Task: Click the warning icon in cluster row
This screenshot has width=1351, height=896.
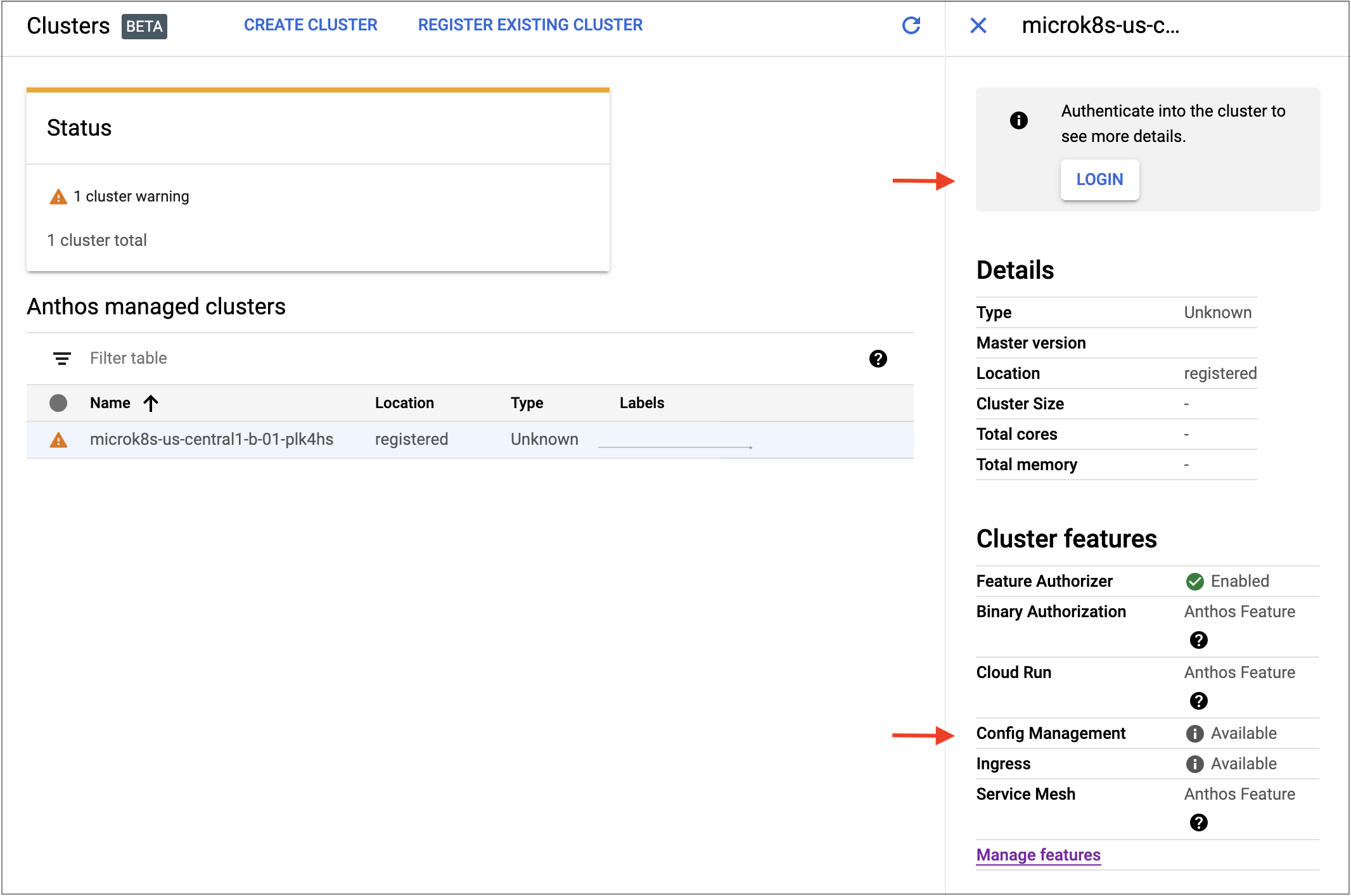Action: [58, 440]
